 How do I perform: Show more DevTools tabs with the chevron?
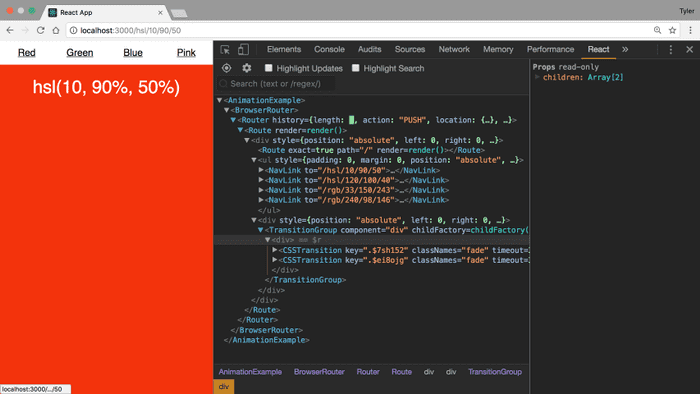[625, 50]
